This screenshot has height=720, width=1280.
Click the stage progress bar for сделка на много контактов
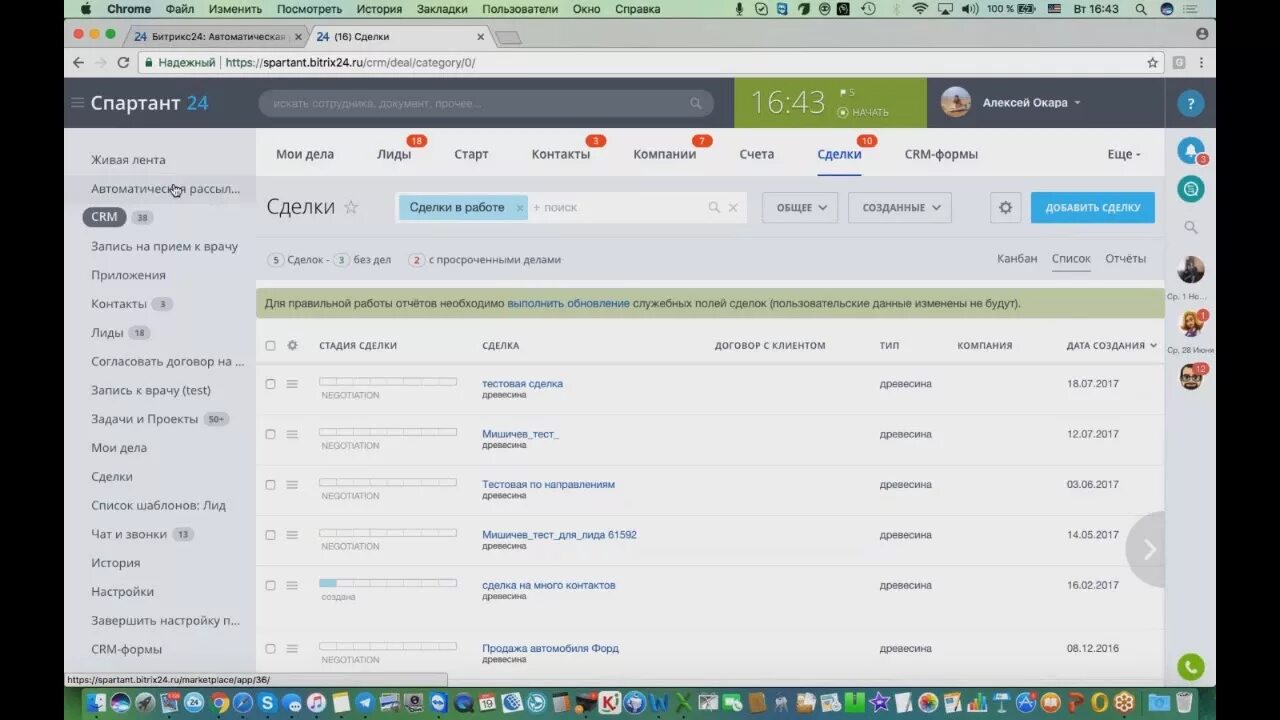point(388,582)
